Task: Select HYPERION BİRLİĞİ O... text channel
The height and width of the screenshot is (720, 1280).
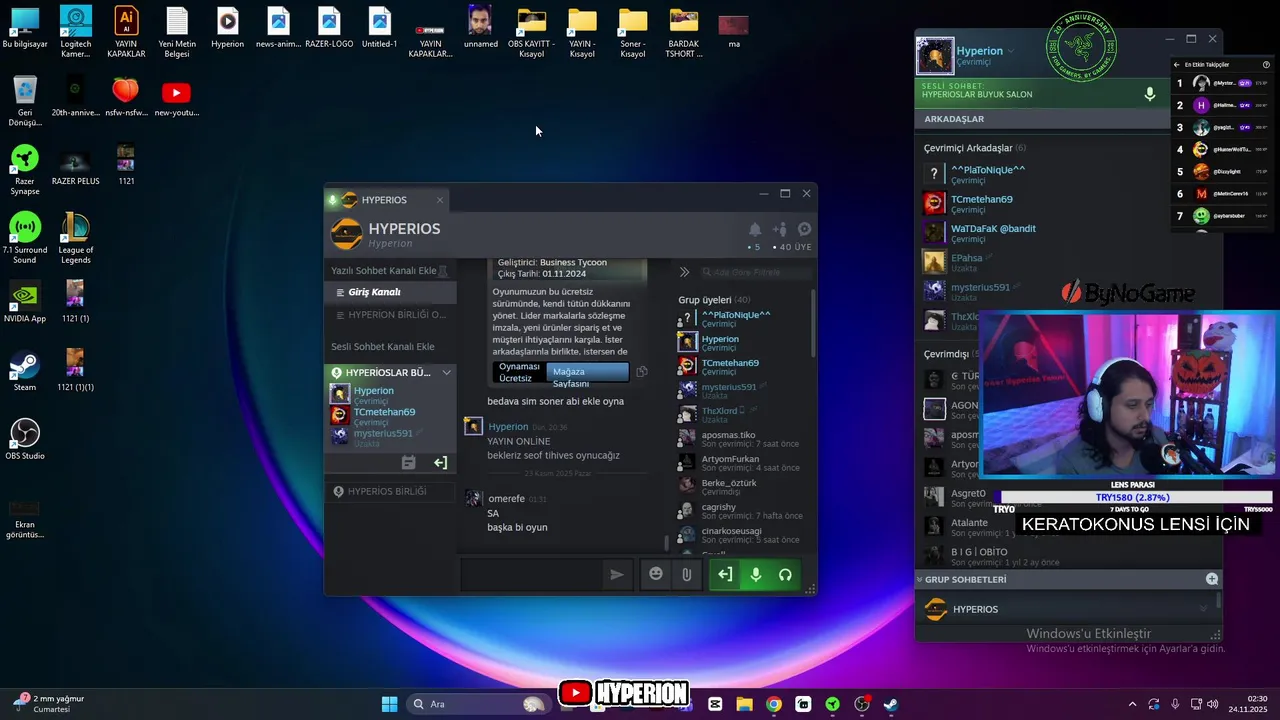Action: coord(390,314)
